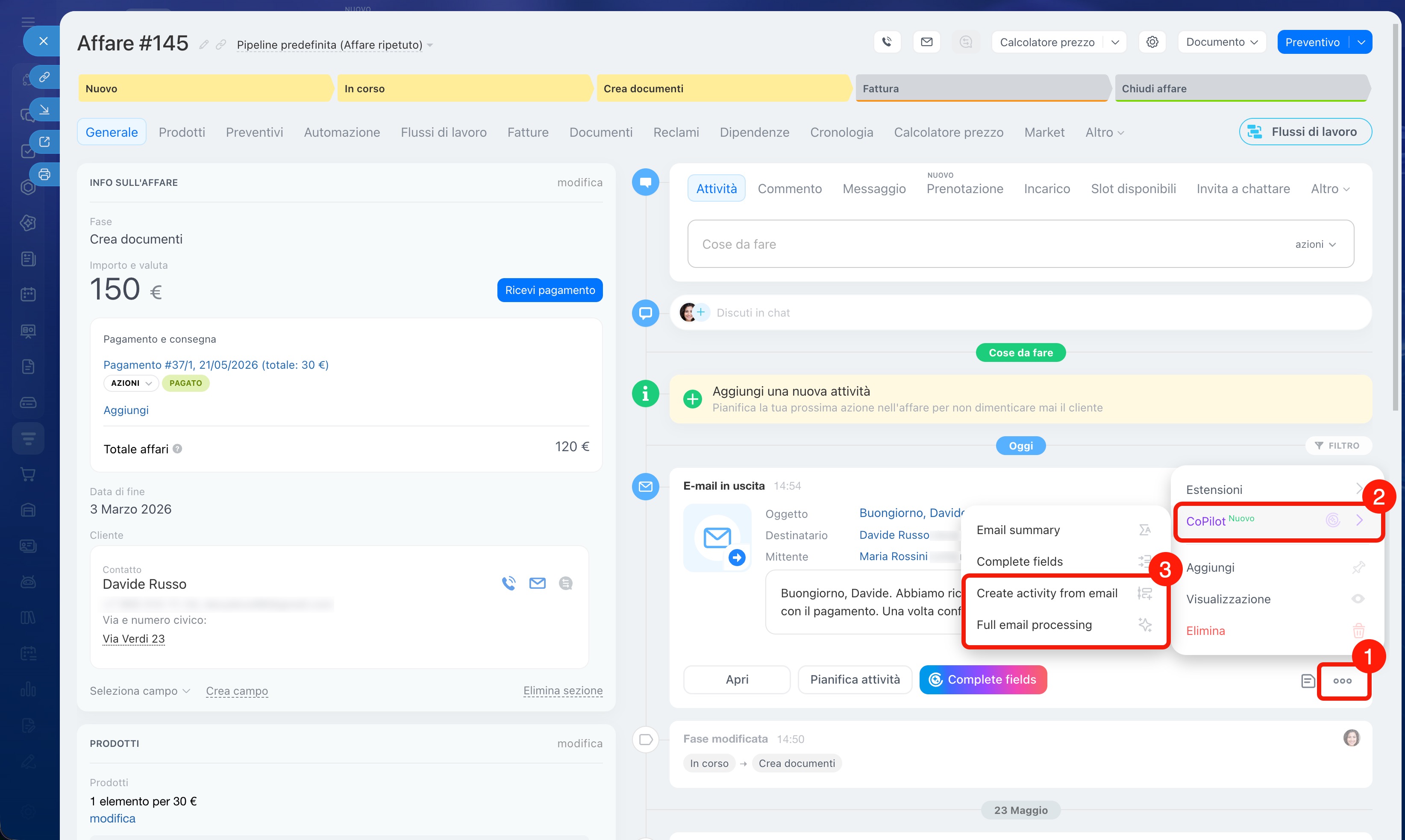This screenshot has height=840, width=1405.
Task: Switch to the Prodotti tab
Action: tap(182, 132)
